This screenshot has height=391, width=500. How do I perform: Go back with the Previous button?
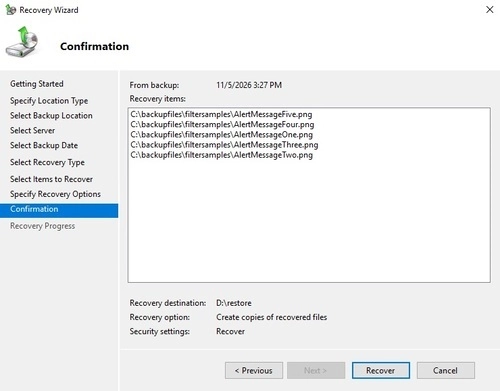254,370
